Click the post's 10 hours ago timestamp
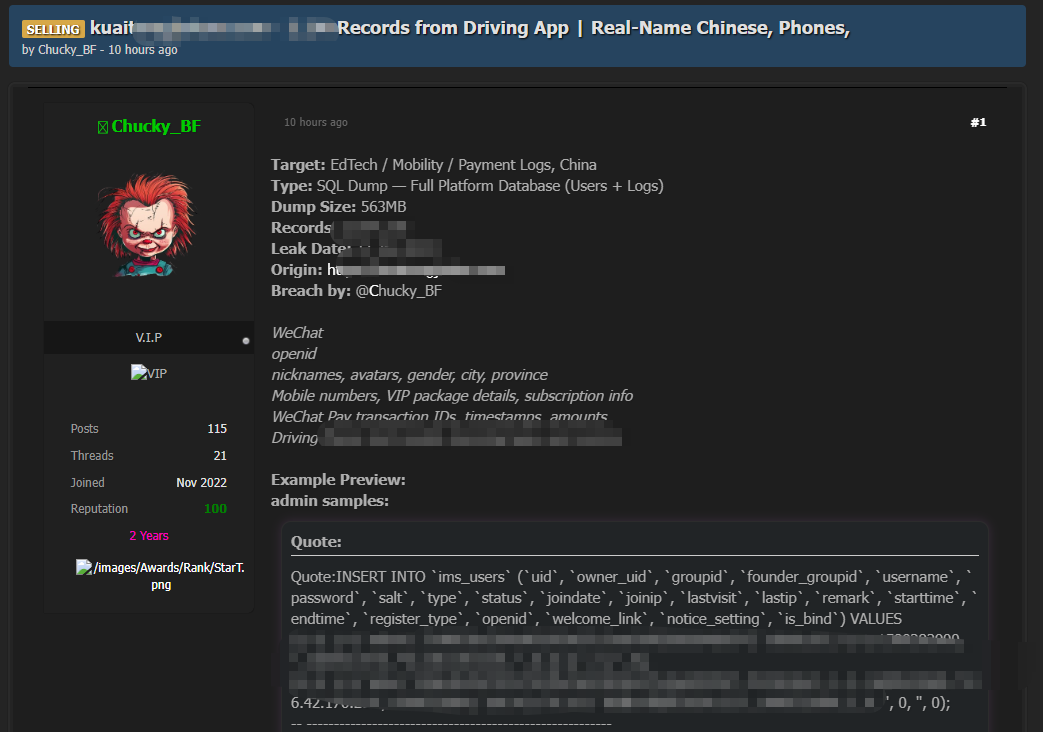This screenshot has width=1043, height=732. [x=316, y=123]
